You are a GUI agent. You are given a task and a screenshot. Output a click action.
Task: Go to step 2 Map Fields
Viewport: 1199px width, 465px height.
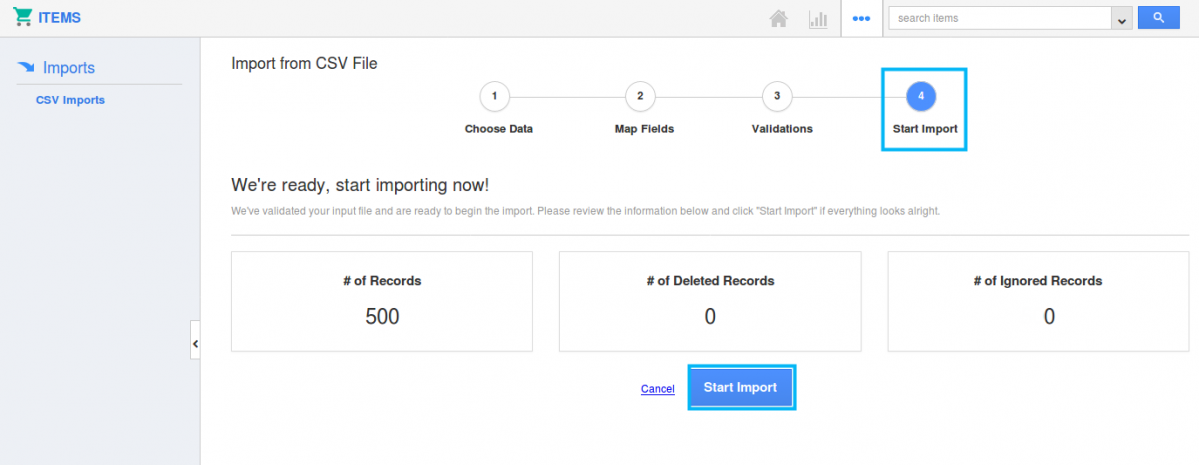pos(640,97)
